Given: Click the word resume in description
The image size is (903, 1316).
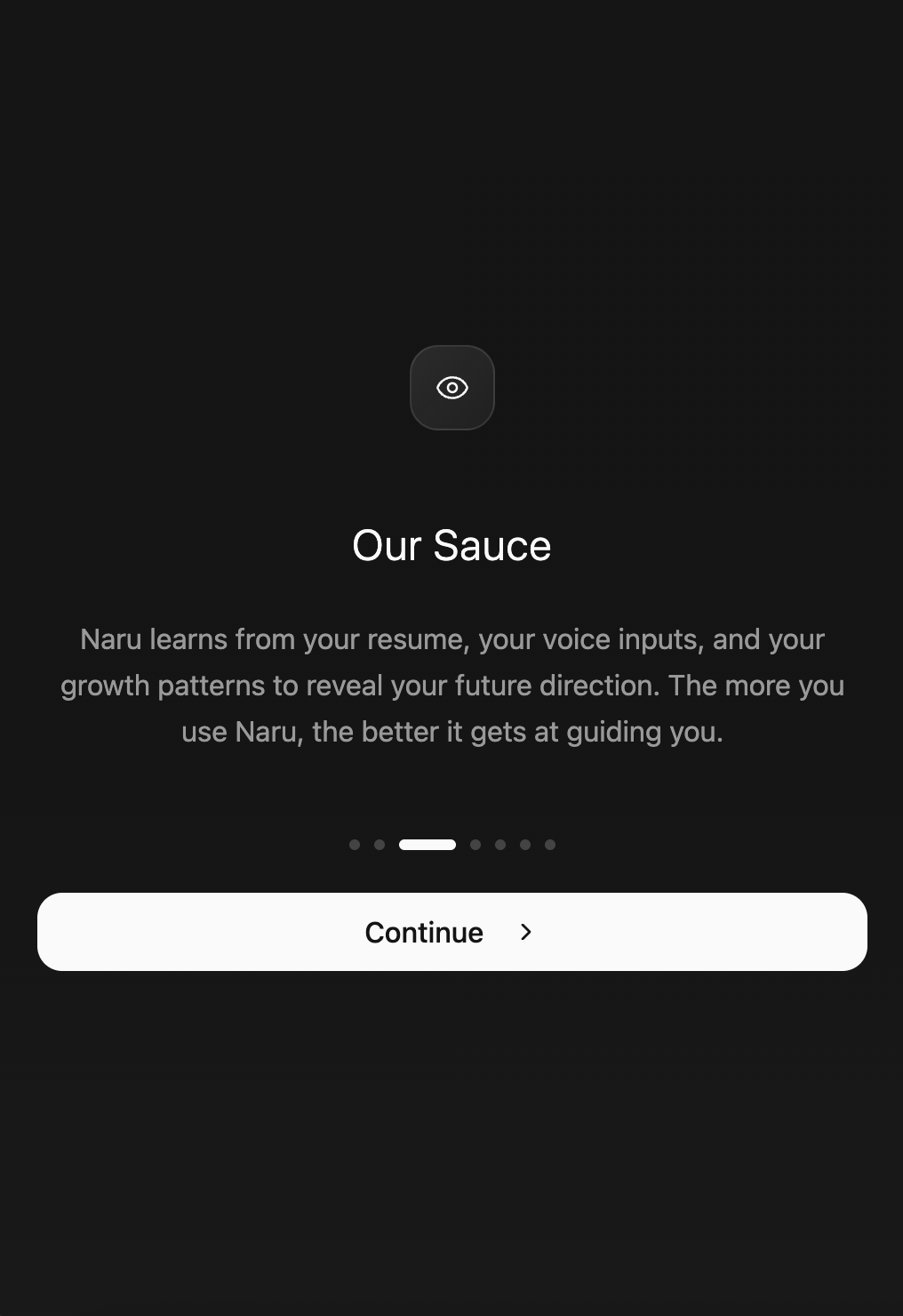Looking at the screenshot, I should (x=418, y=639).
